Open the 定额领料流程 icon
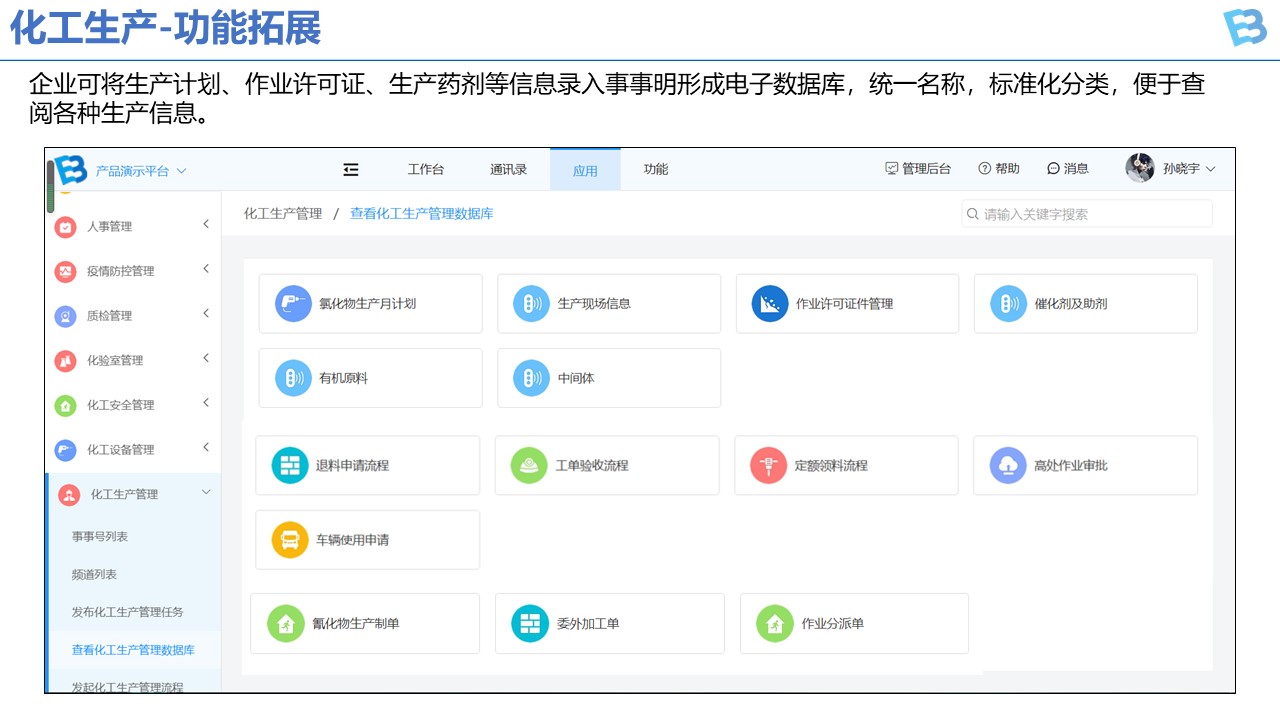Screen dimensions: 1280x720 (768, 465)
